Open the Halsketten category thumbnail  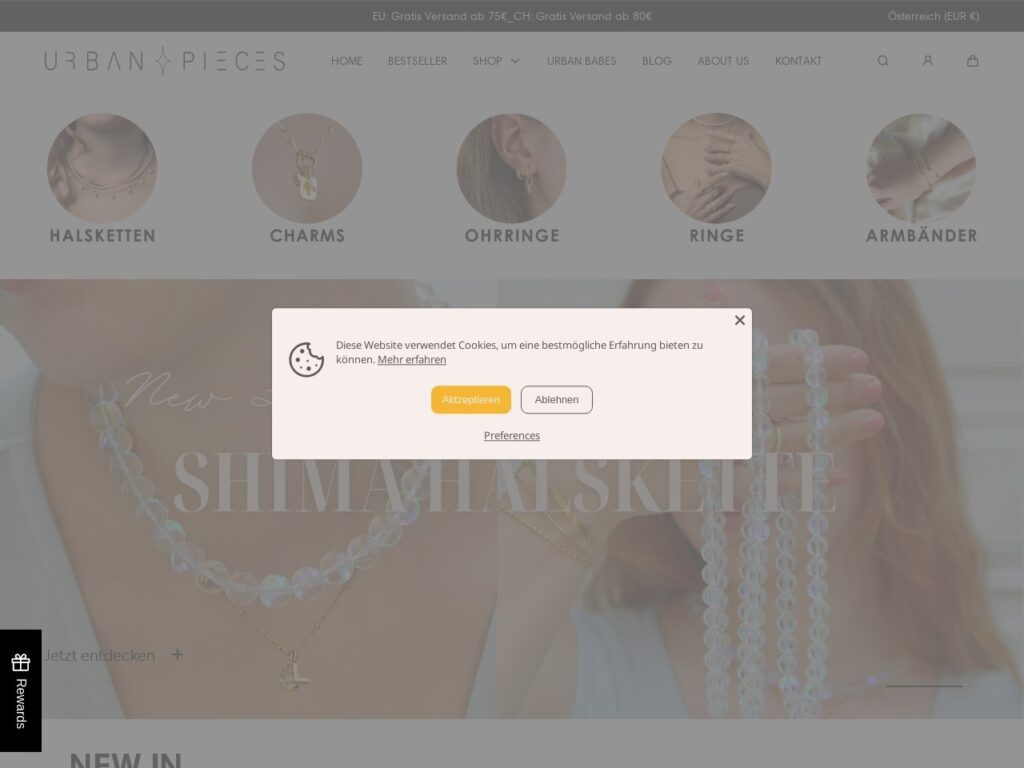point(103,168)
